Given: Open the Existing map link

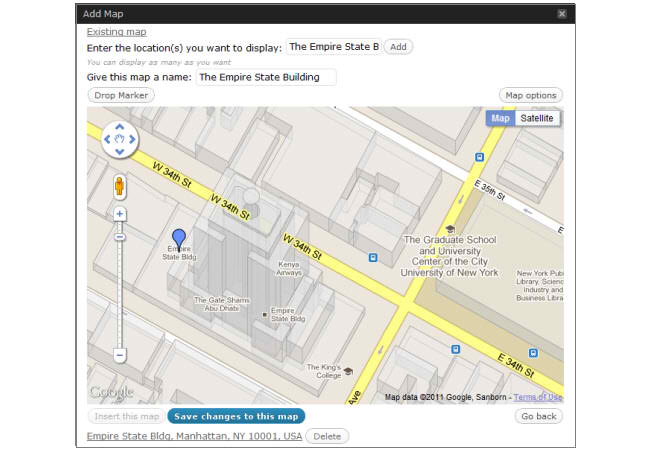Looking at the screenshot, I should point(116,32).
